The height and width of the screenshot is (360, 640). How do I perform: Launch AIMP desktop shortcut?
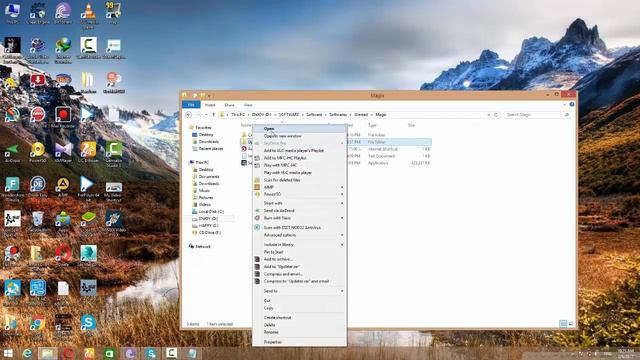pyautogui.click(x=63, y=187)
